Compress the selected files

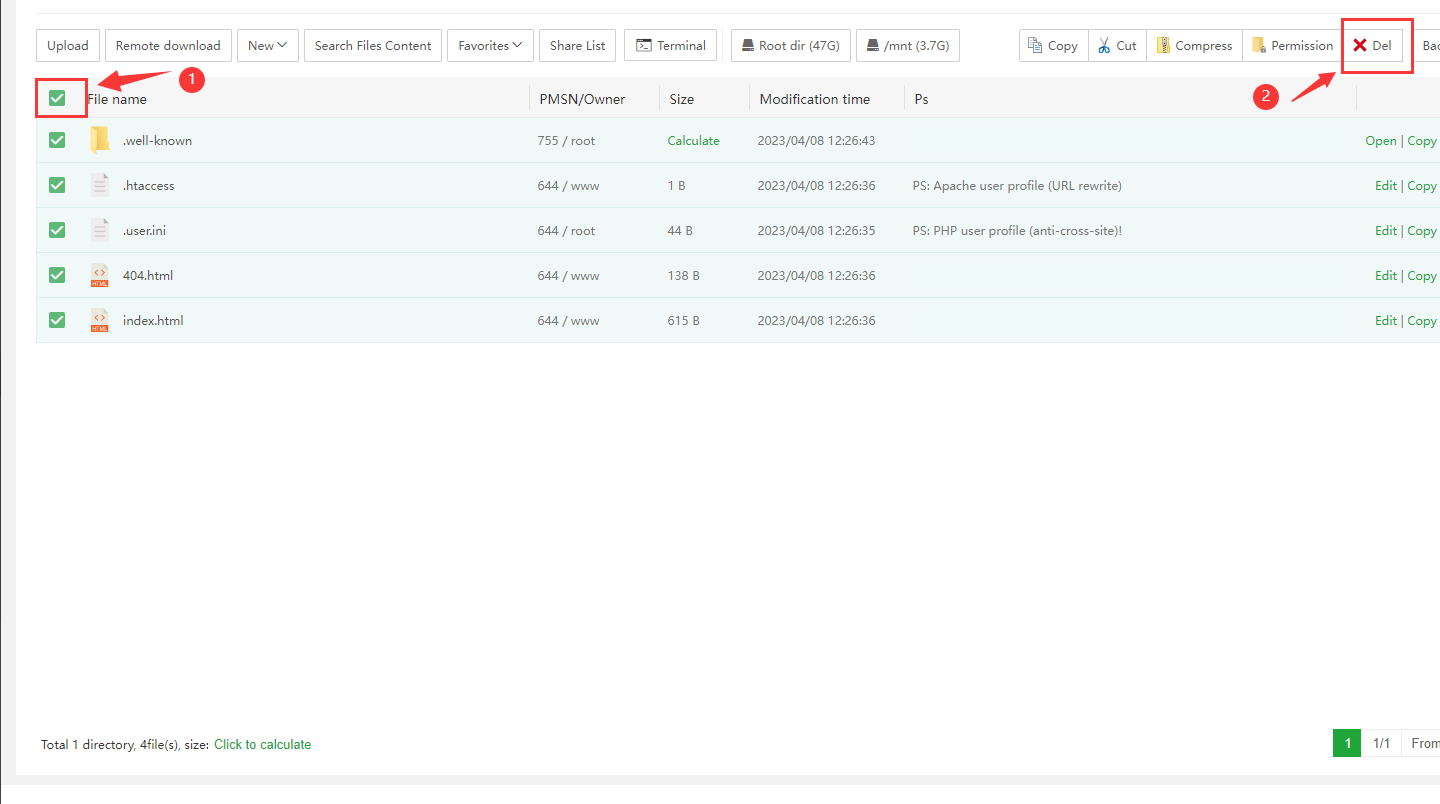click(1194, 45)
